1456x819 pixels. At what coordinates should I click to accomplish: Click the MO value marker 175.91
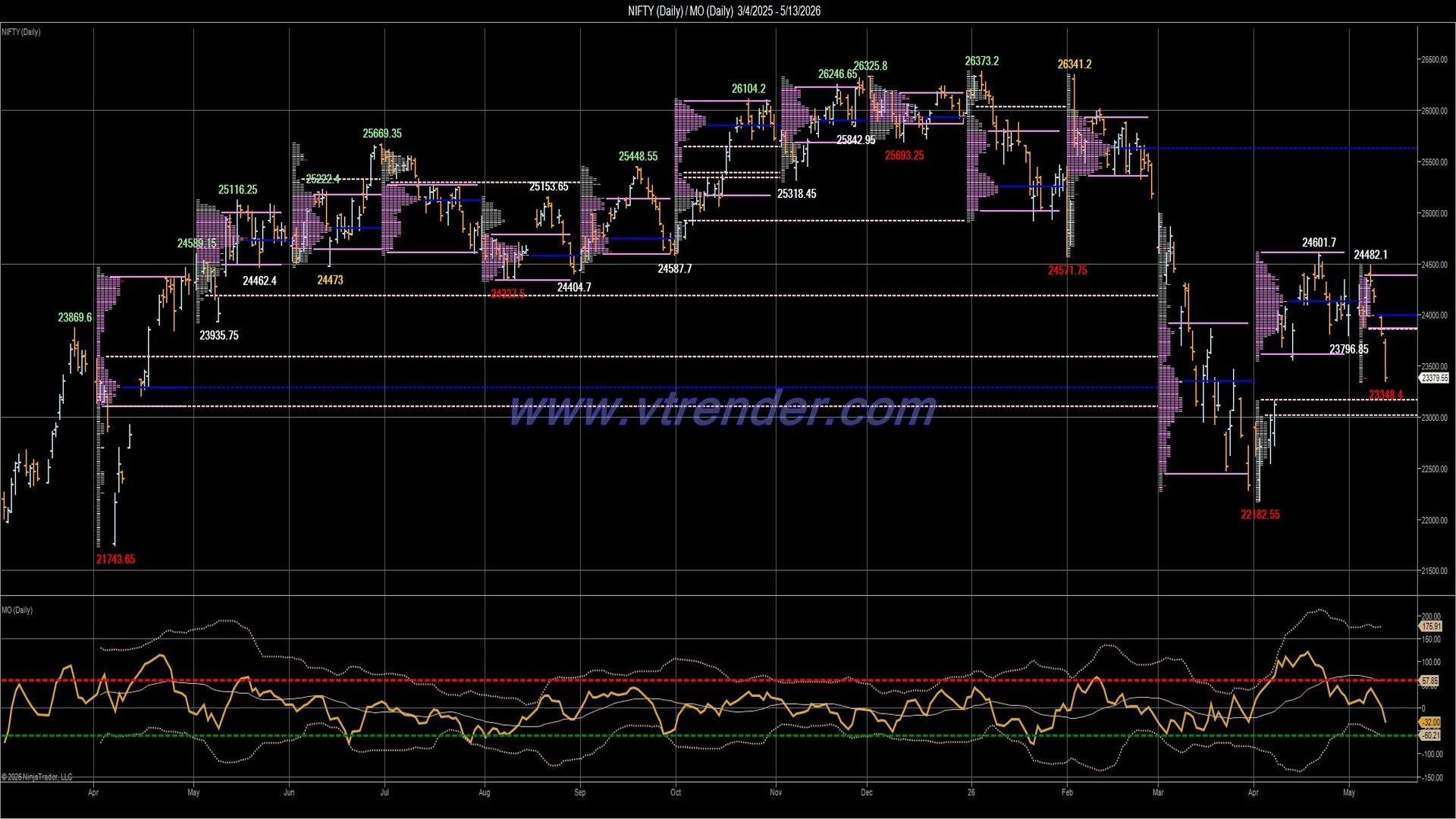click(1430, 627)
